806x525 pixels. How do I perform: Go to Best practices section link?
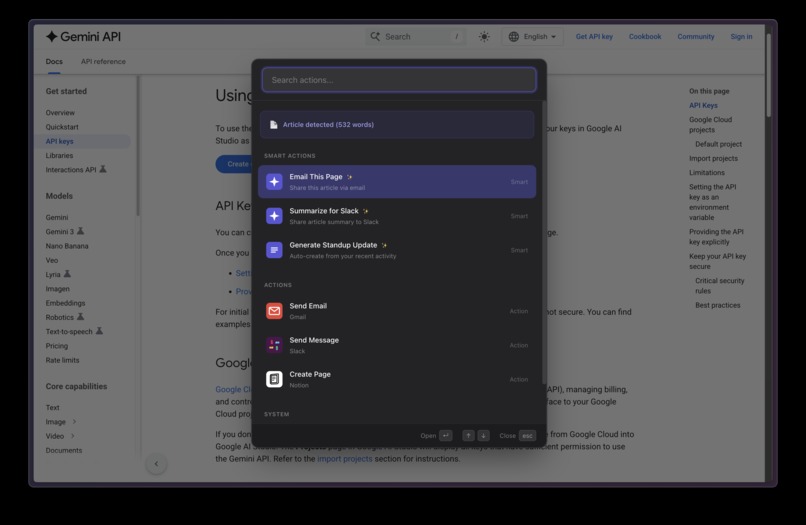coord(718,305)
